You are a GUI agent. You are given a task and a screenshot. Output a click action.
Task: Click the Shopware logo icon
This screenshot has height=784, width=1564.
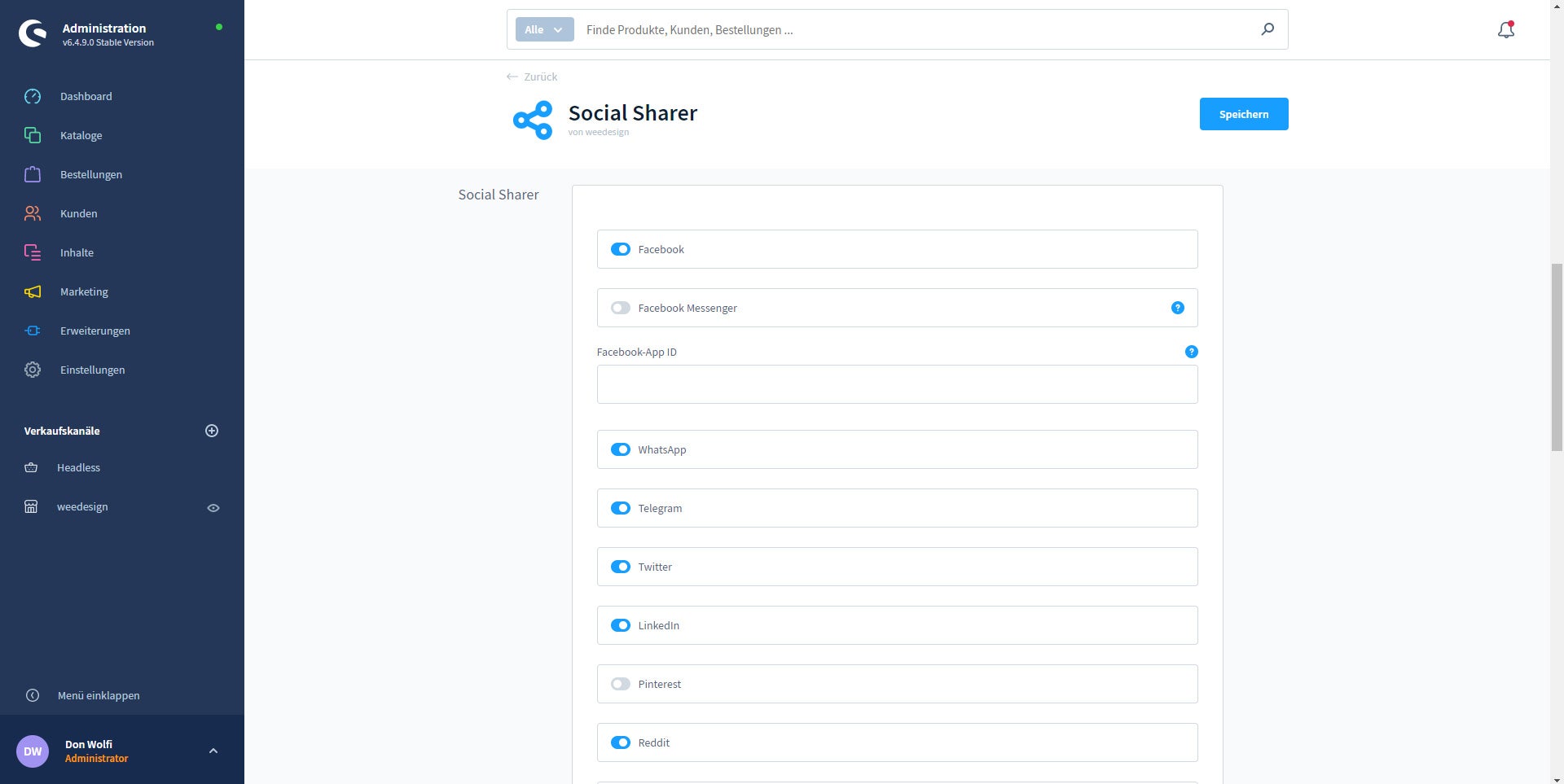pos(33,33)
